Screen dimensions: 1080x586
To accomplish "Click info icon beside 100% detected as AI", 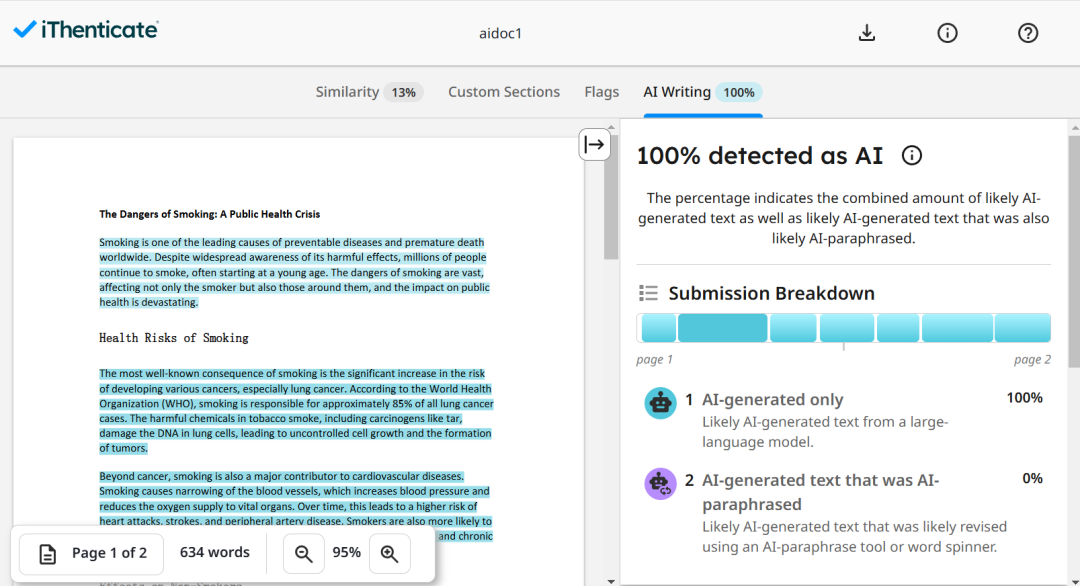I will [911, 156].
